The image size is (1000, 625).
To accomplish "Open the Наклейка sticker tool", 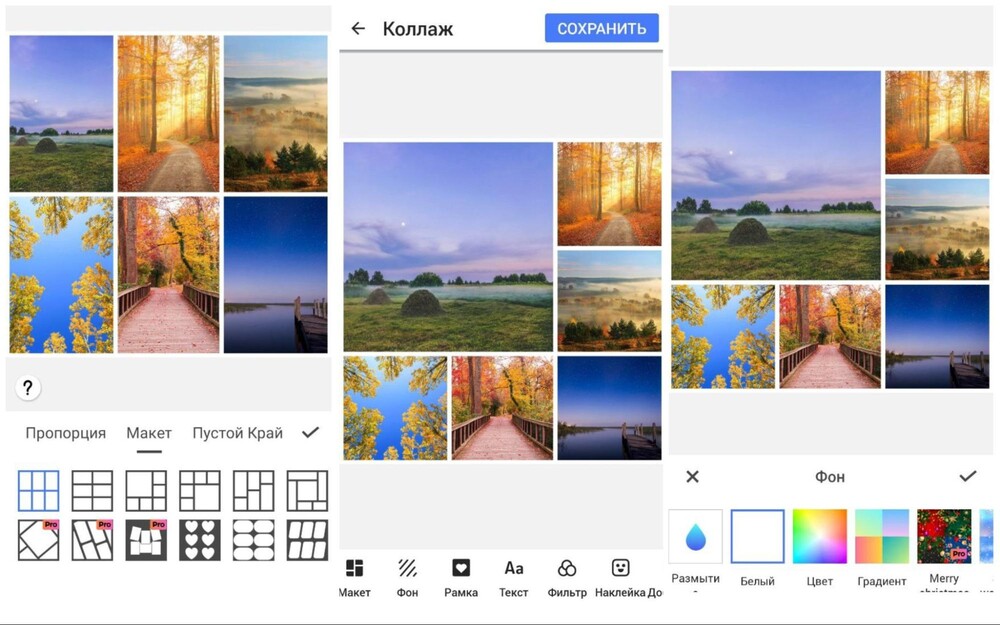I will [620, 575].
